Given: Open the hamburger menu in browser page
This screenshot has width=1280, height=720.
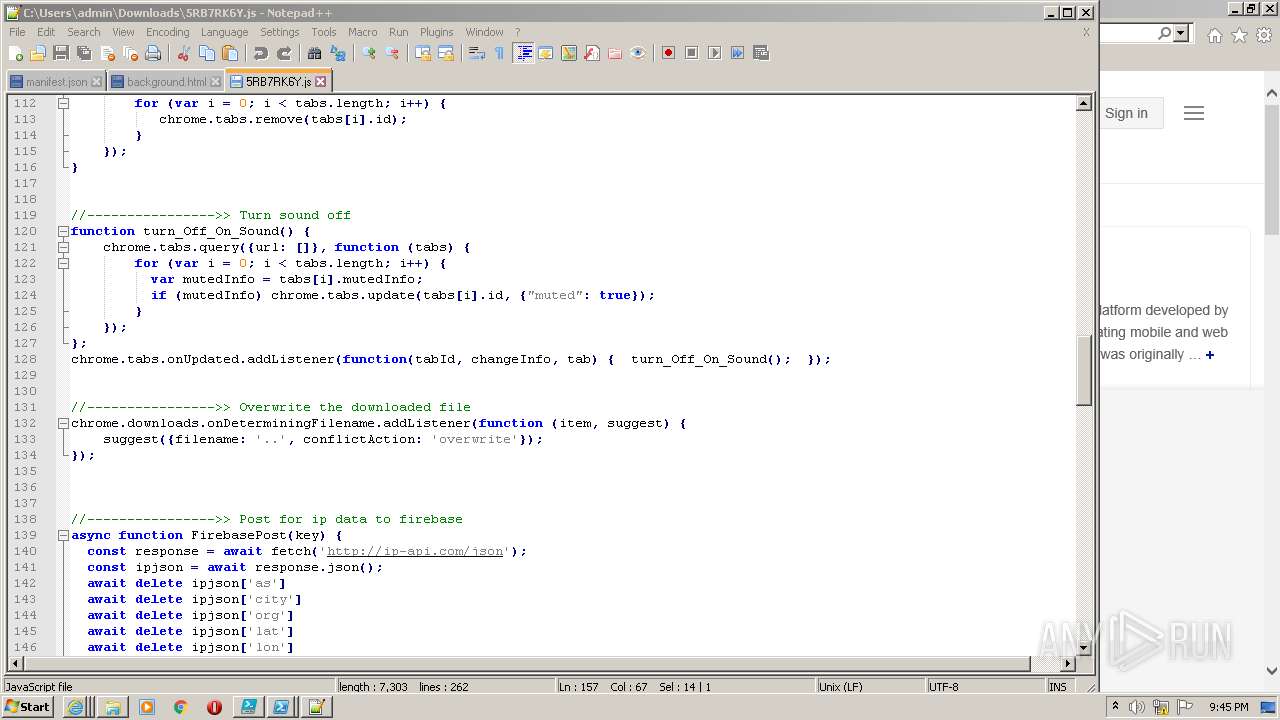Looking at the screenshot, I should click(x=1194, y=113).
